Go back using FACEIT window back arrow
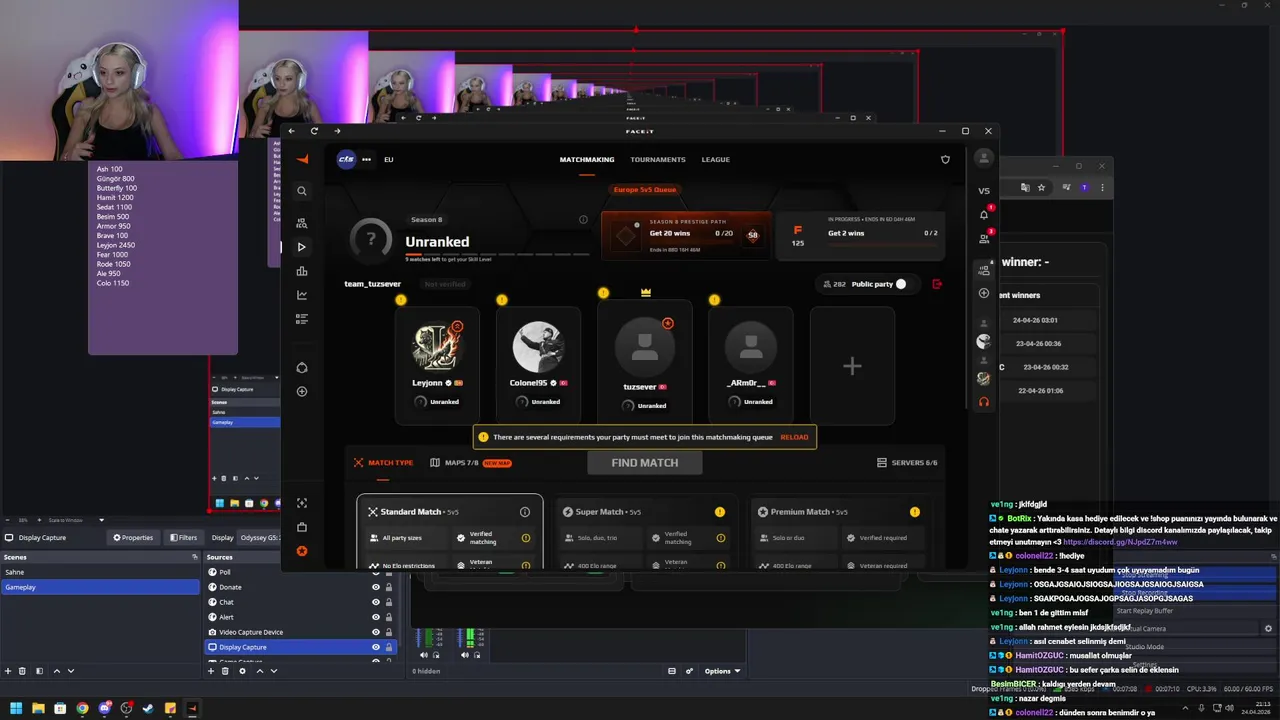The height and width of the screenshot is (720, 1280). tap(292, 131)
